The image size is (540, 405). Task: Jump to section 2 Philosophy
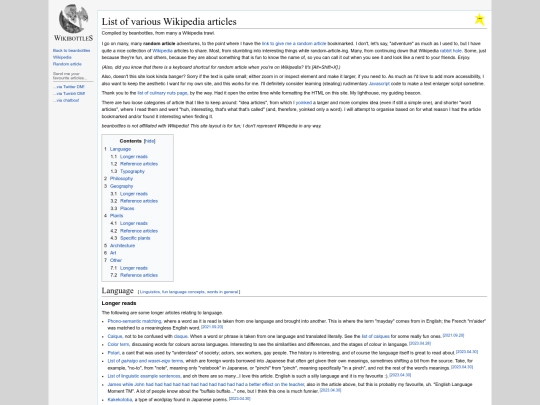(x=121, y=178)
